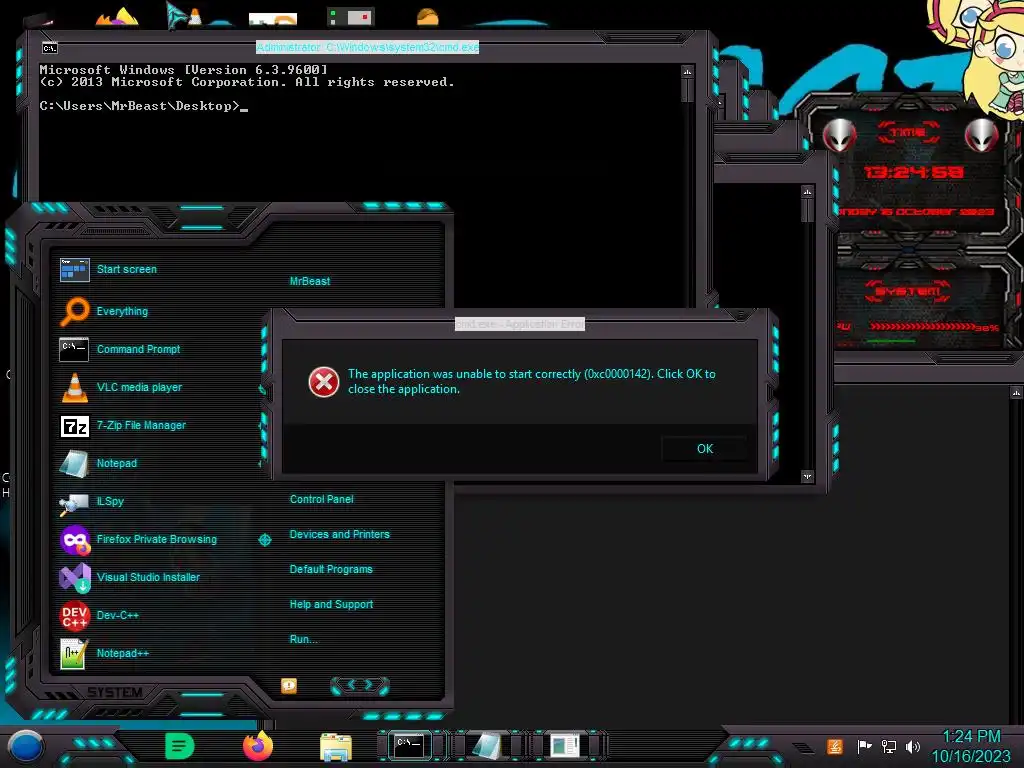Image resolution: width=1024 pixels, height=768 pixels.
Task: Open File Explorer from the taskbar
Action: pos(336,747)
